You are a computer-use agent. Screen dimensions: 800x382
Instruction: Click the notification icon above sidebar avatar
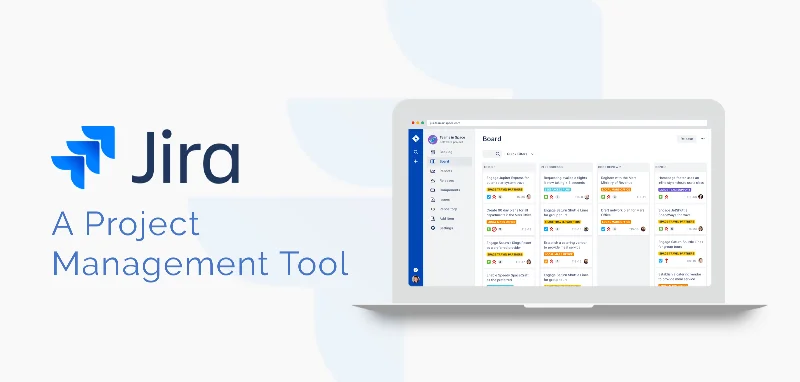point(416,270)
